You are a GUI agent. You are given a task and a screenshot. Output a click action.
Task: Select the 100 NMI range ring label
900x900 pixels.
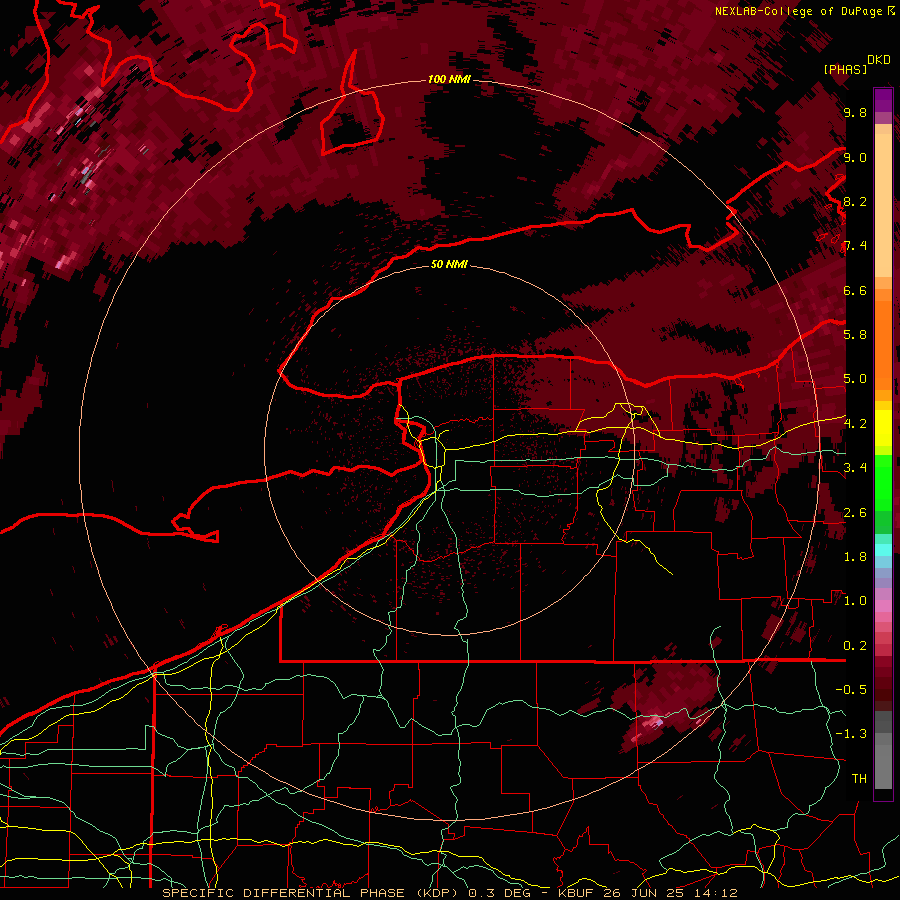point(449,79)
